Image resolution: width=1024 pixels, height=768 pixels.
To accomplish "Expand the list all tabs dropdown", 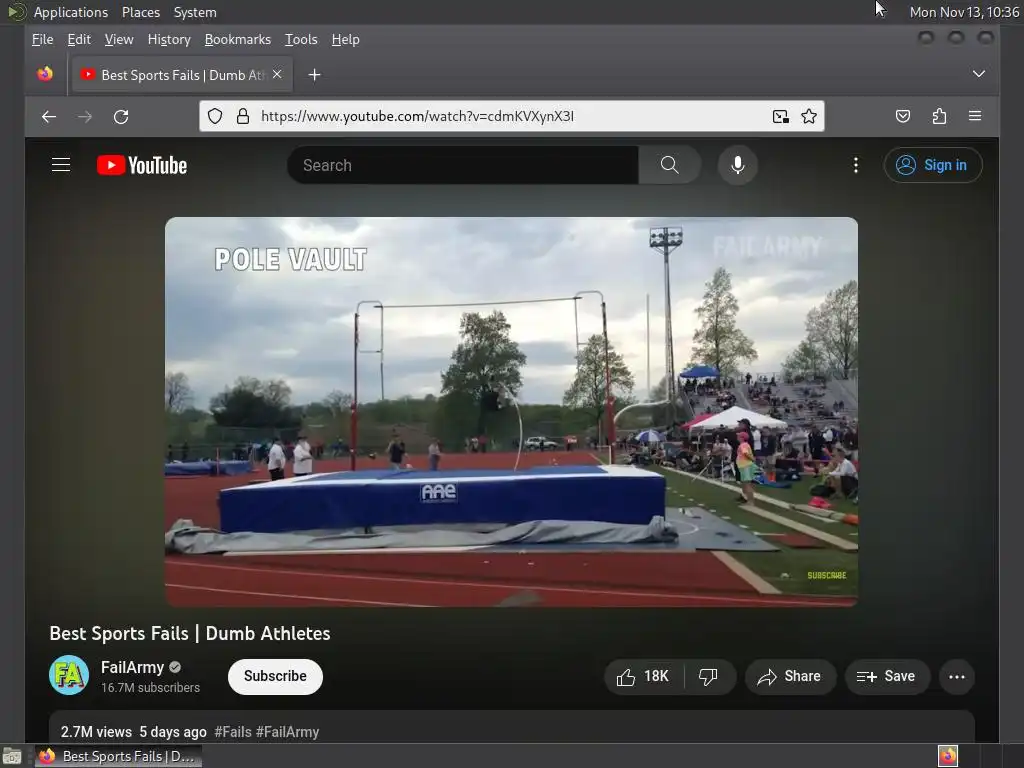I will (x=978, y=74).
